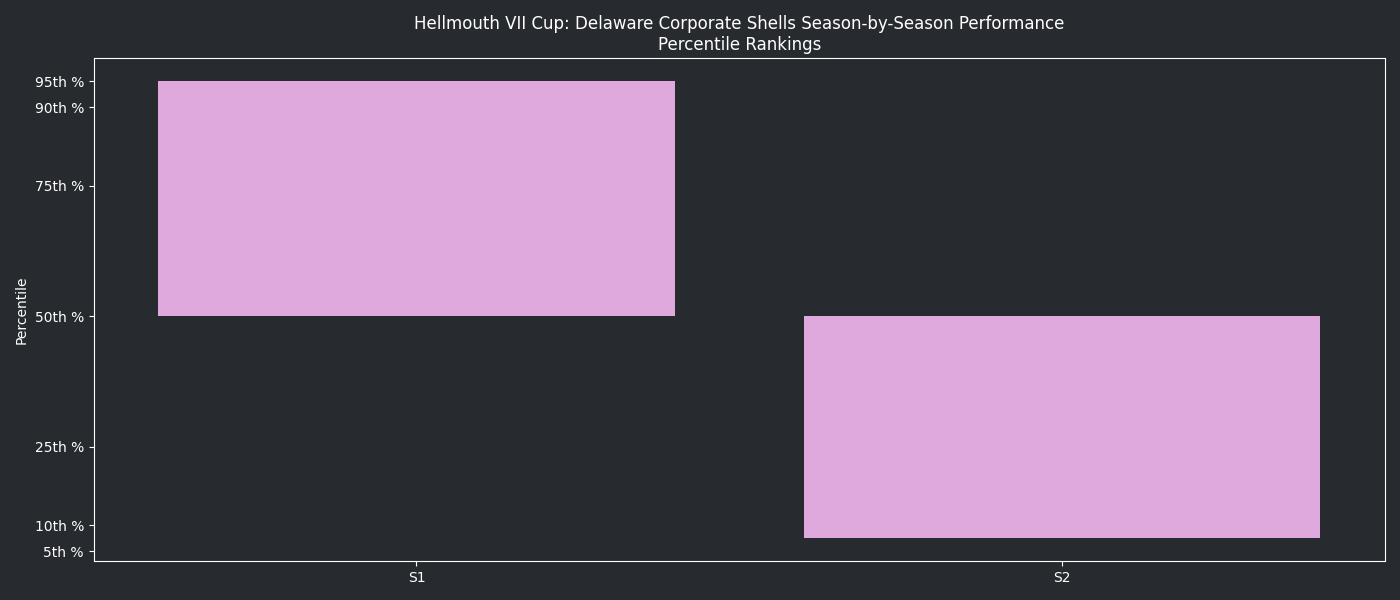Select the S2 x-axis label
The width and height of the screenshot is (1400, 600).
click(x=1062, y=577)
